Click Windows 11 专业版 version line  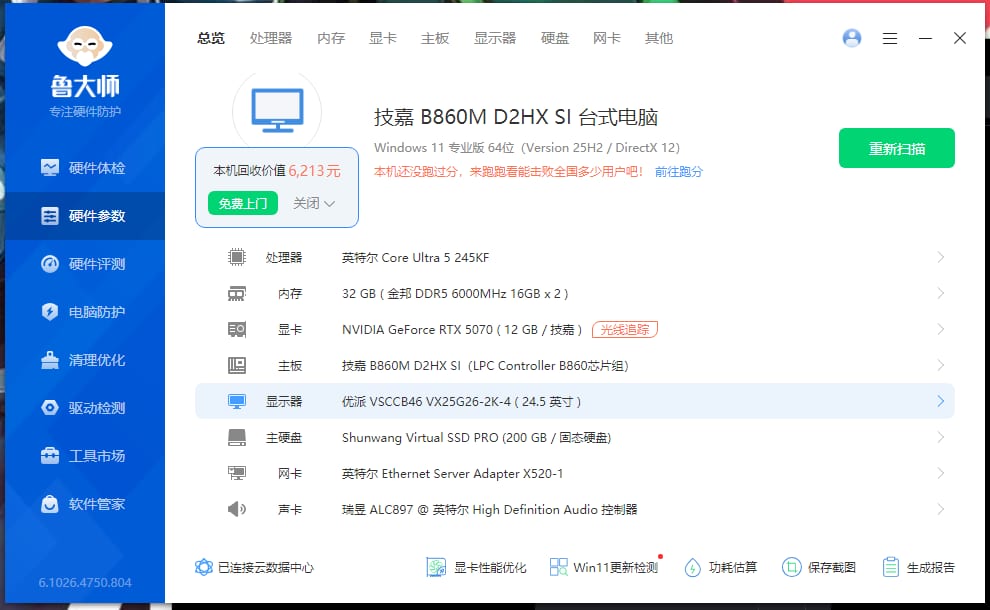[527, 148]
